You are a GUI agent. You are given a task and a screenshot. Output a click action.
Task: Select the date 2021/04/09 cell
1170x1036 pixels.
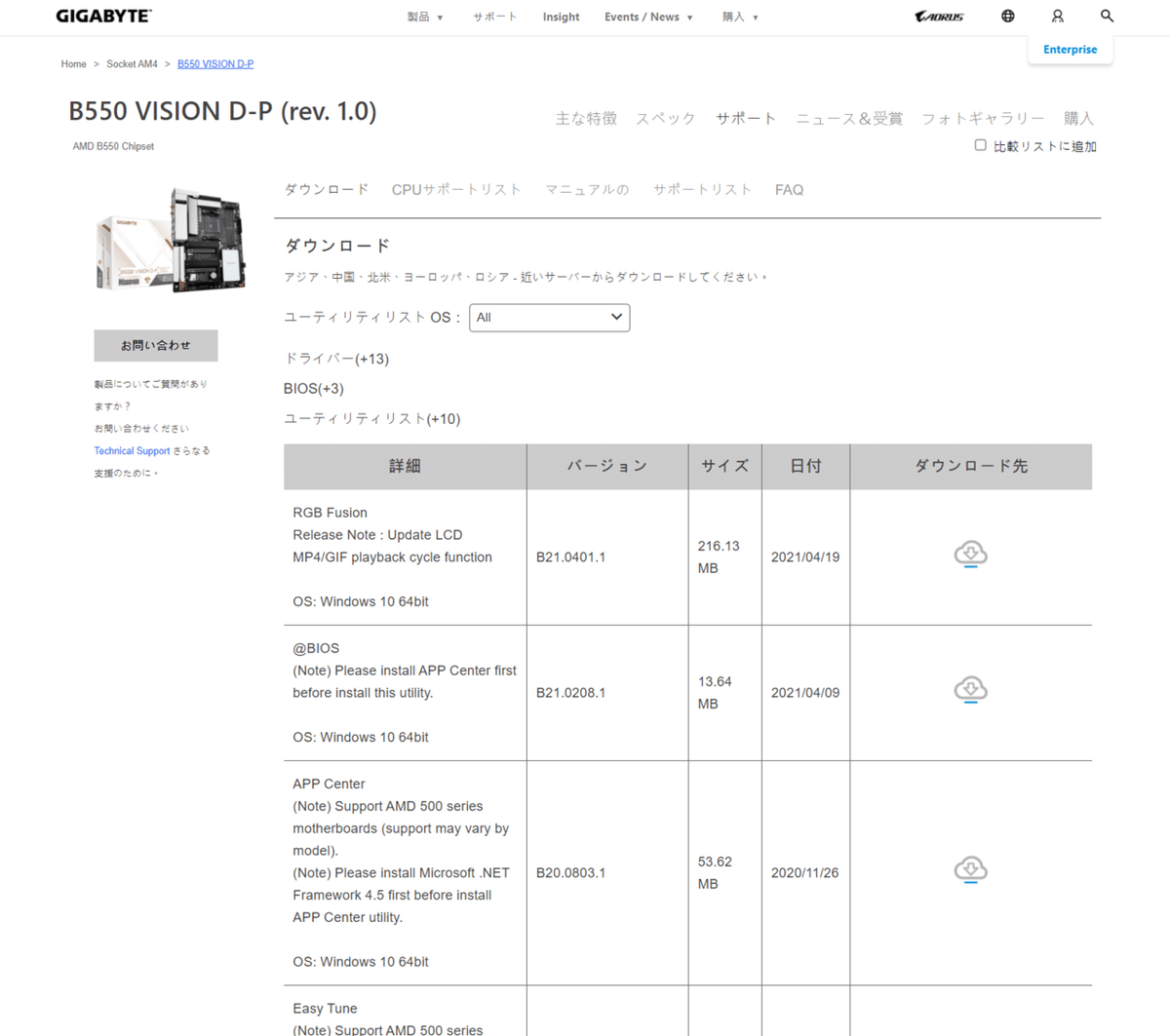[805, 692]
